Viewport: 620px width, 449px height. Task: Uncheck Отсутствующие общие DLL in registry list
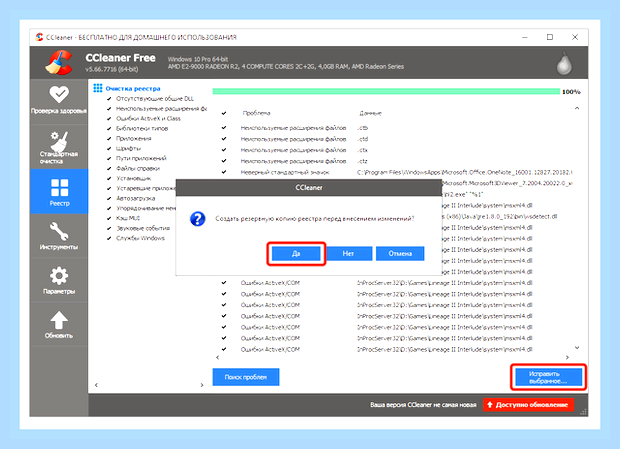tap(109, 98)
